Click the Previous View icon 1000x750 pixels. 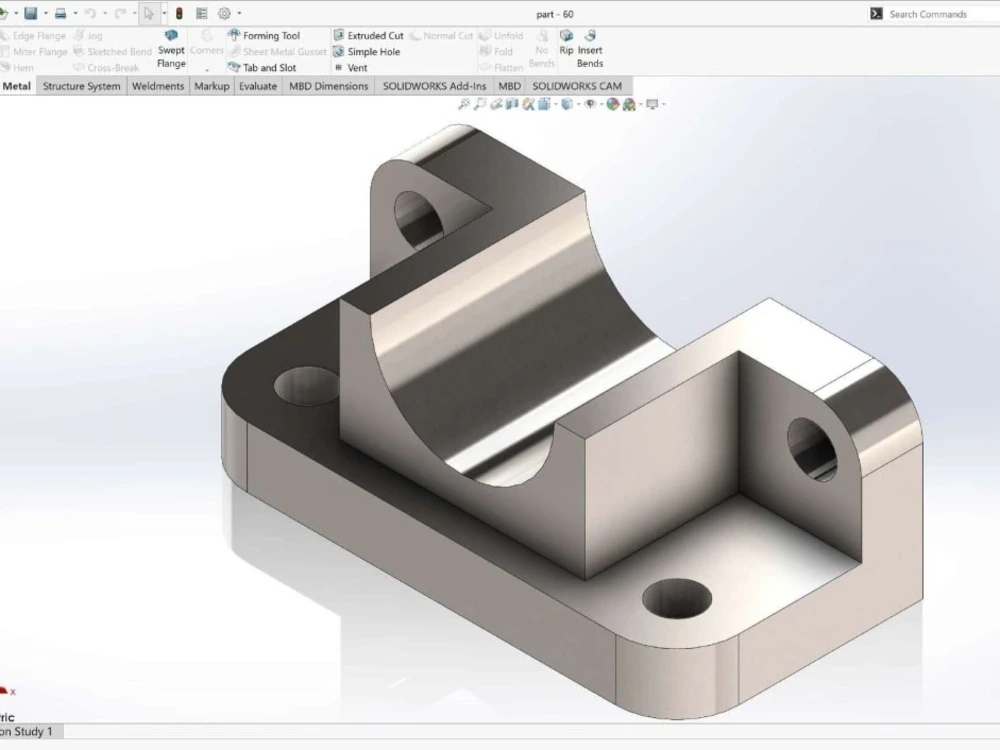[x=496, y=104]
